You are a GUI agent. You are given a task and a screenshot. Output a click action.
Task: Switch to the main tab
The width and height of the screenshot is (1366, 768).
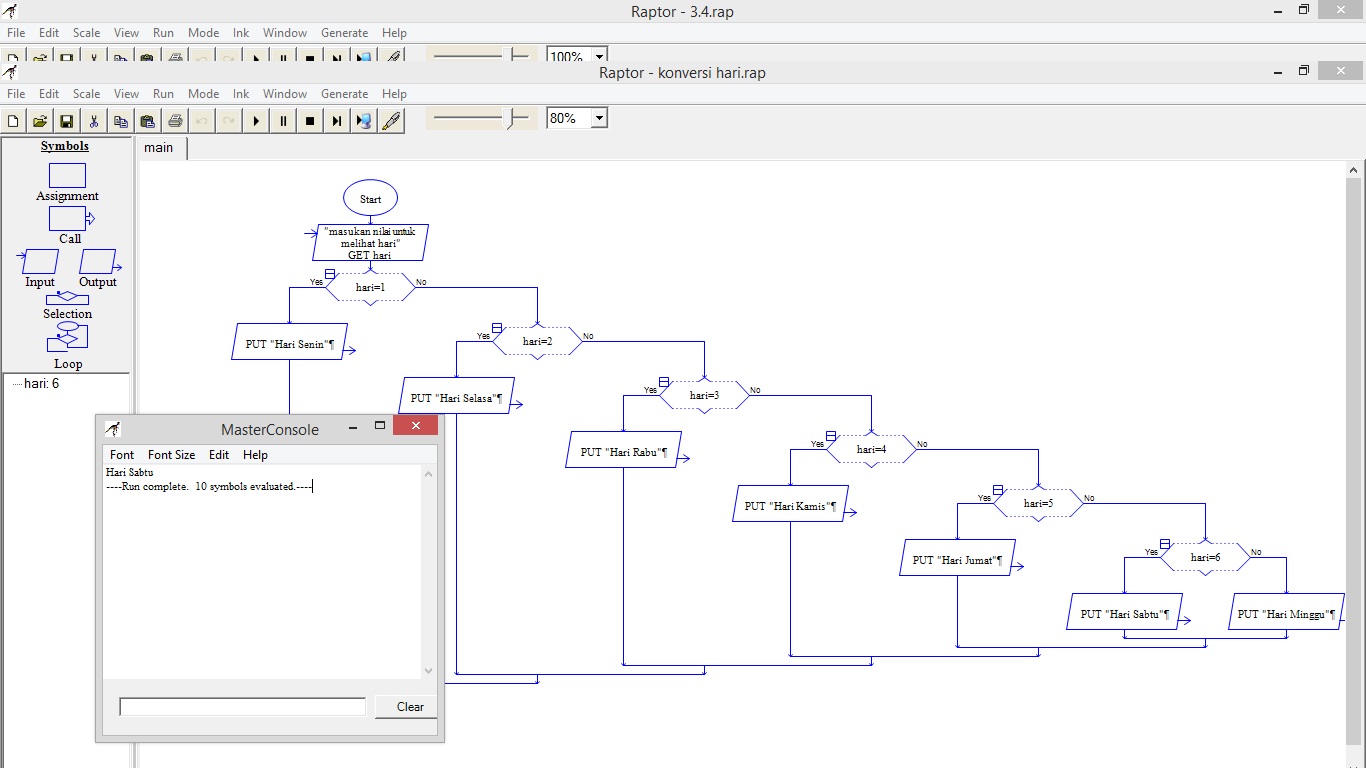coord(159,148)
